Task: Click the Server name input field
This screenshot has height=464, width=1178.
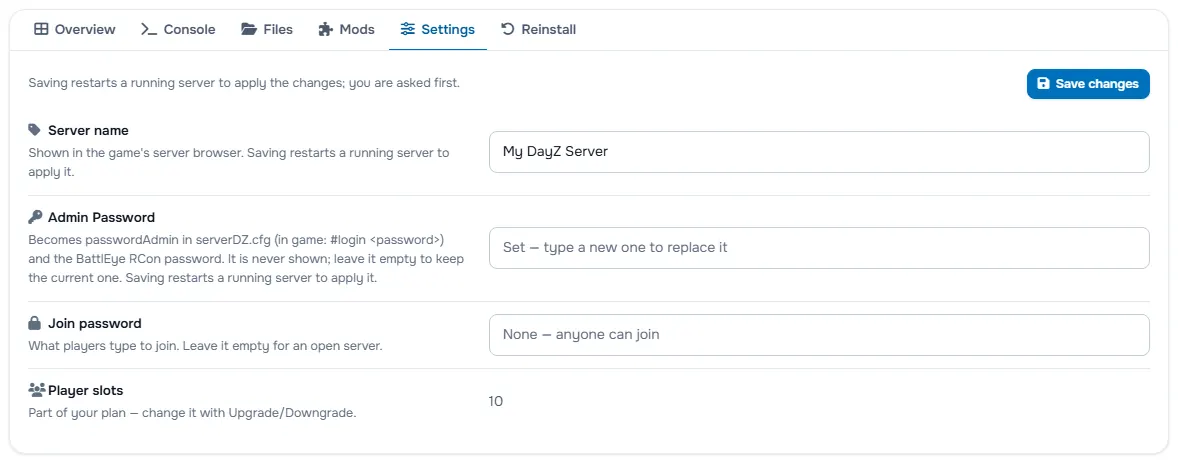Action: (x=819, y=152)
